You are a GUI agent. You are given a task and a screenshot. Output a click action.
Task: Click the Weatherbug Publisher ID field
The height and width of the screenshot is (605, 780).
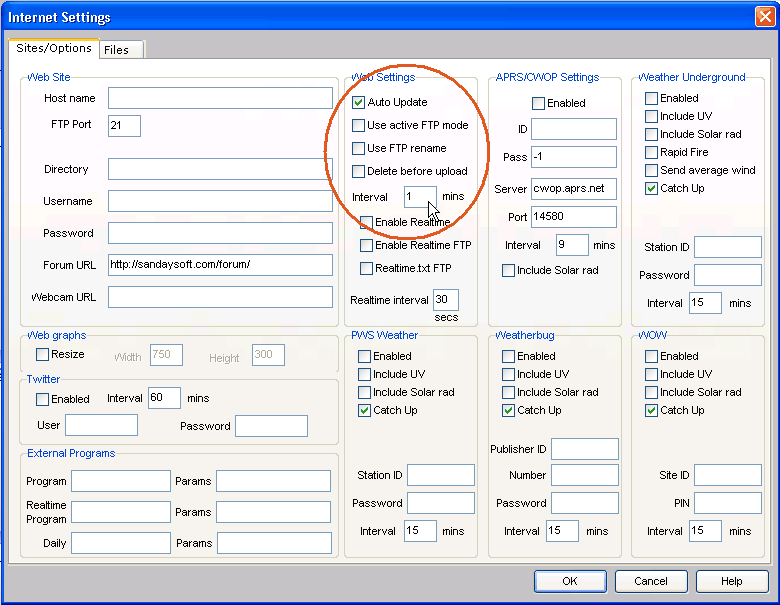[585, 449]
